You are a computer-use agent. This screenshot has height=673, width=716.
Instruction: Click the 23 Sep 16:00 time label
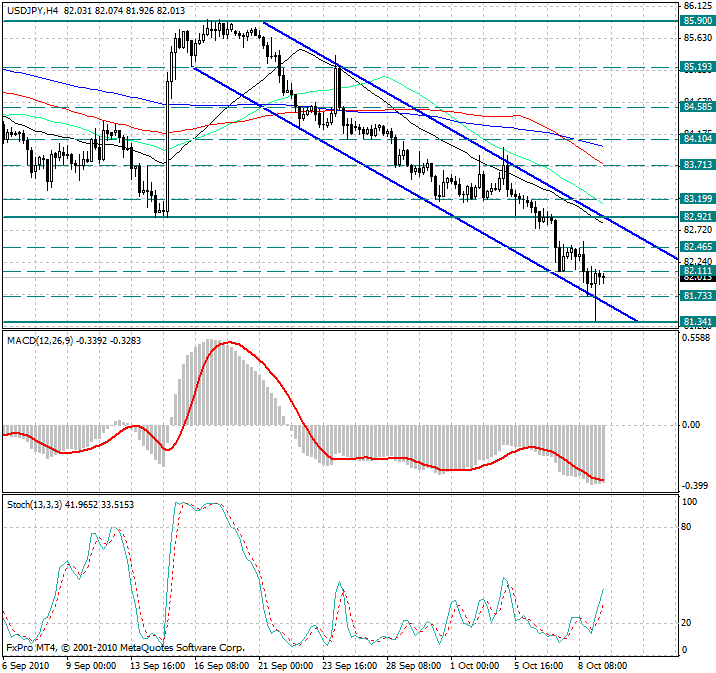[349, 665]
